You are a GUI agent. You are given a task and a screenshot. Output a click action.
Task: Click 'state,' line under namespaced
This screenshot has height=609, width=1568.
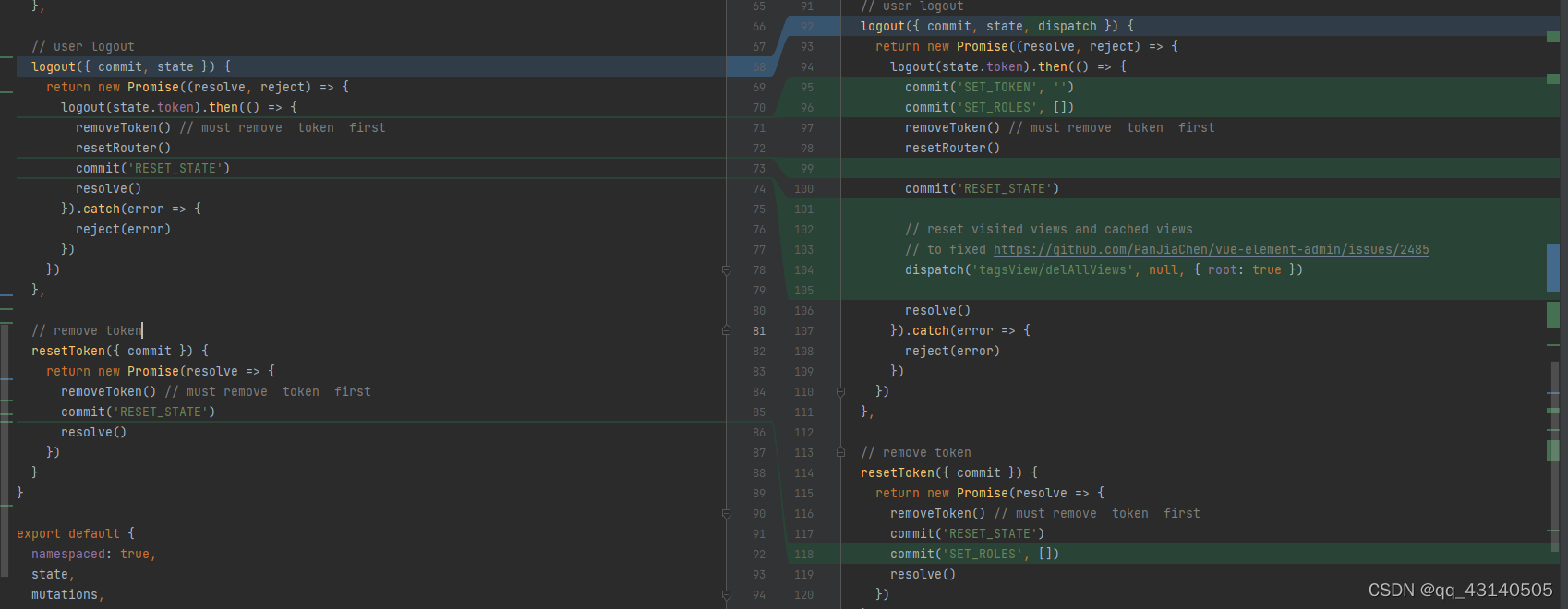tap(54, 574)
